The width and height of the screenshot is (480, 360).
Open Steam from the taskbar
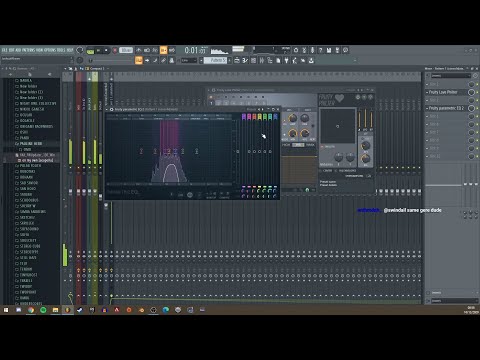pyautogui.click(x=80, y=310)
